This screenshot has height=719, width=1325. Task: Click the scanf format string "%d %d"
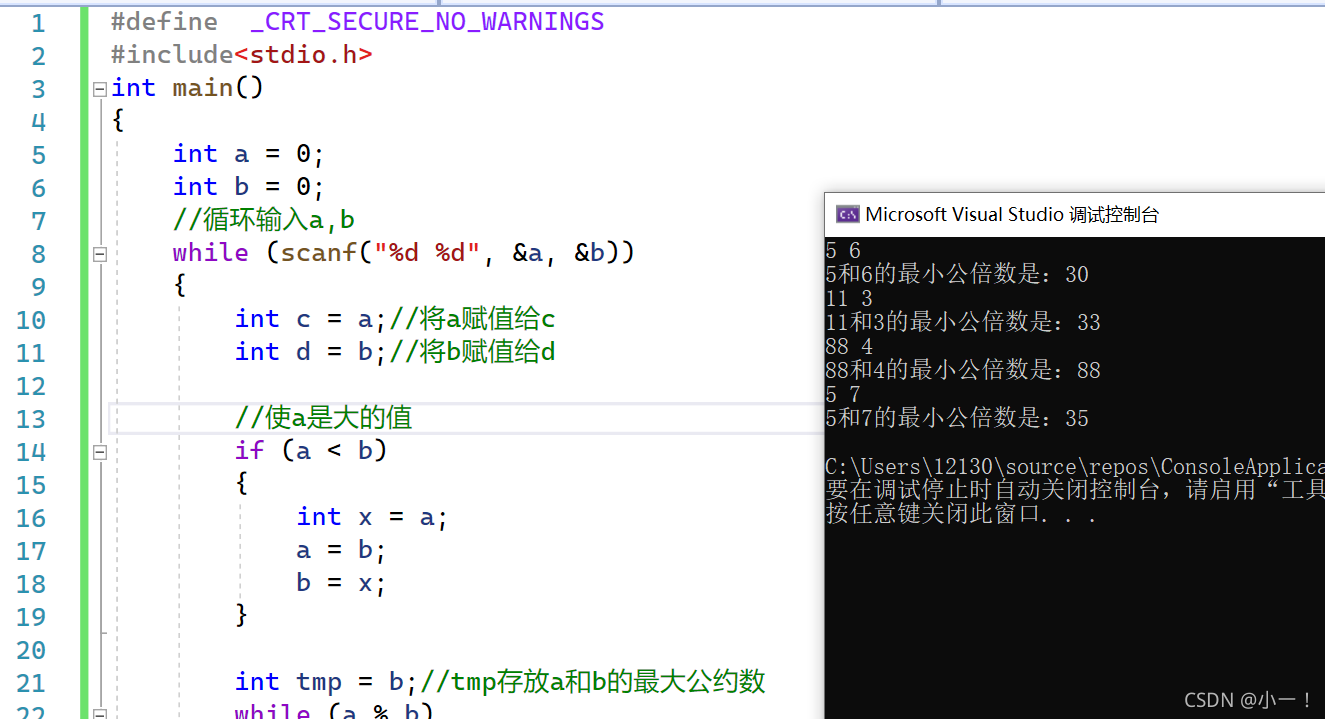click(428, 253)
